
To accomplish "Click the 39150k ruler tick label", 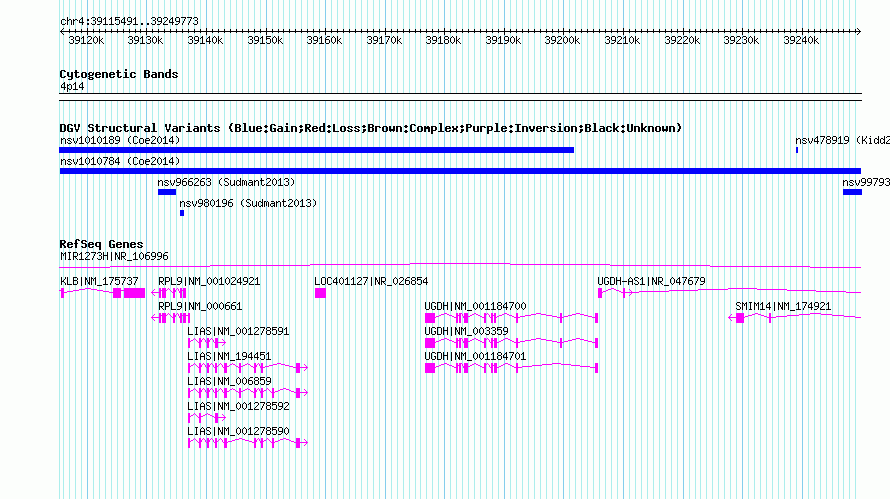I will point(265,40).
